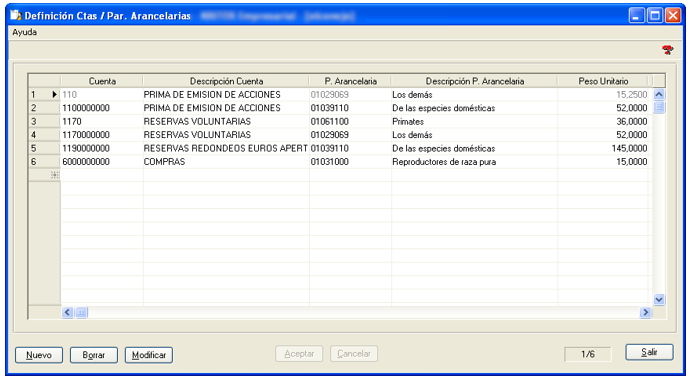Screen dimensions: 694x381
Task: Click the cell with account 1170000000
Action: point(102,135)
